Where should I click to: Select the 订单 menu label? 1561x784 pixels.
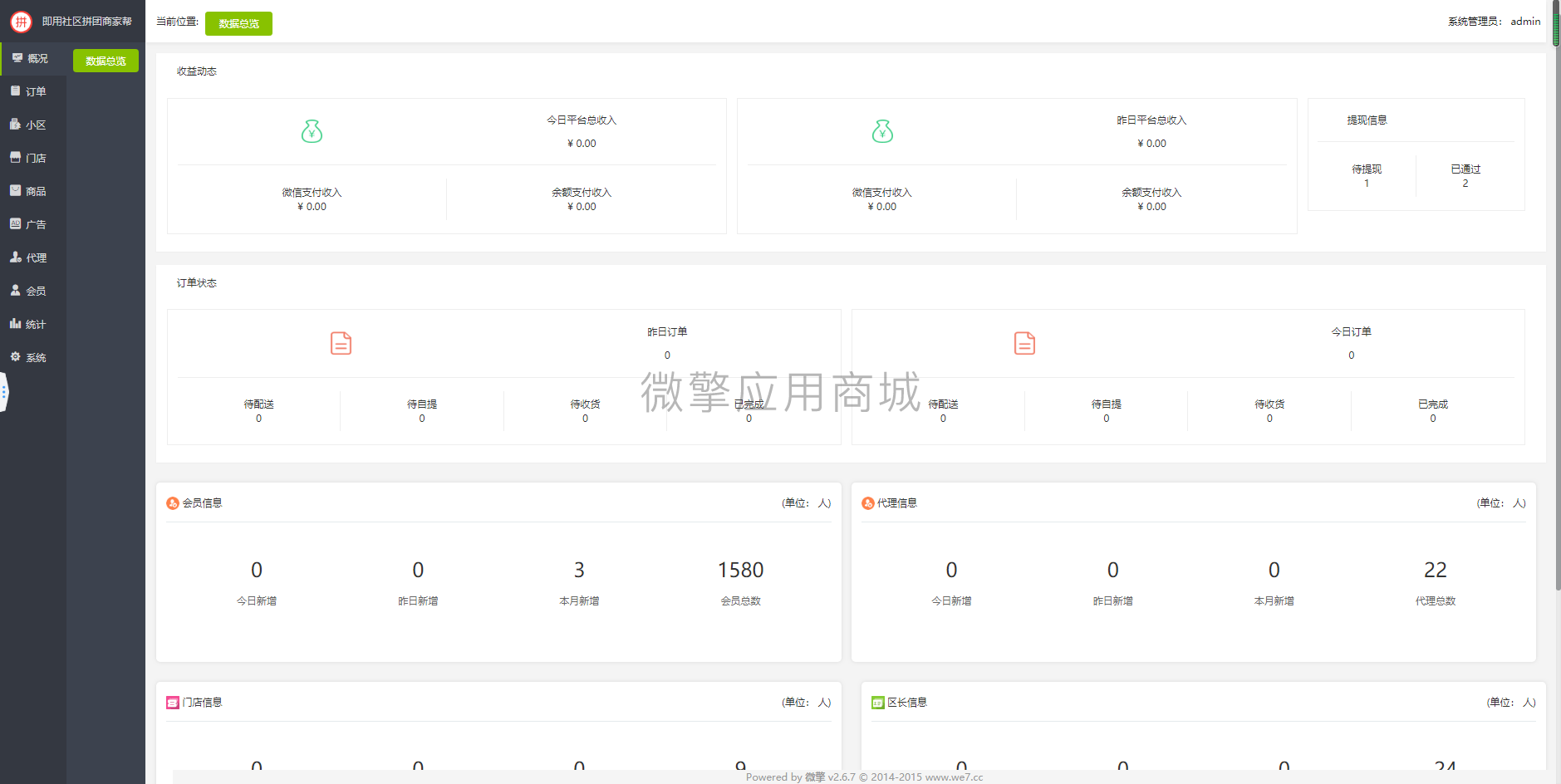pos(36,92)
